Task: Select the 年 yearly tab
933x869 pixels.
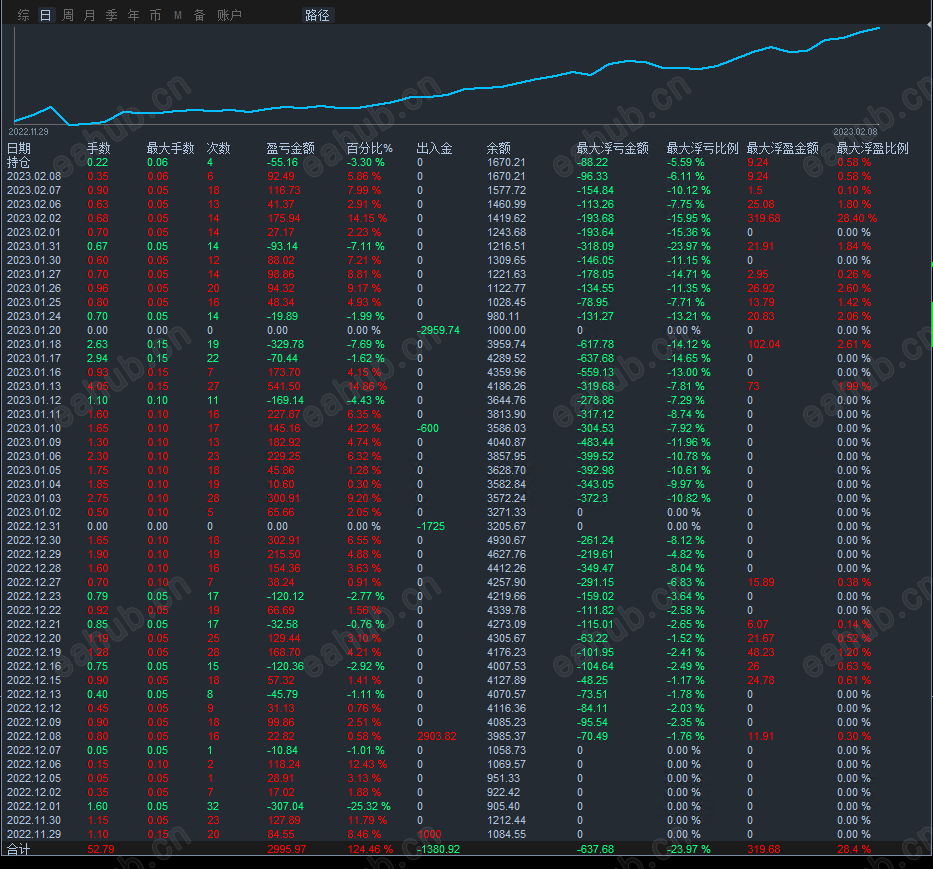Action: click(x=134, y=15)
